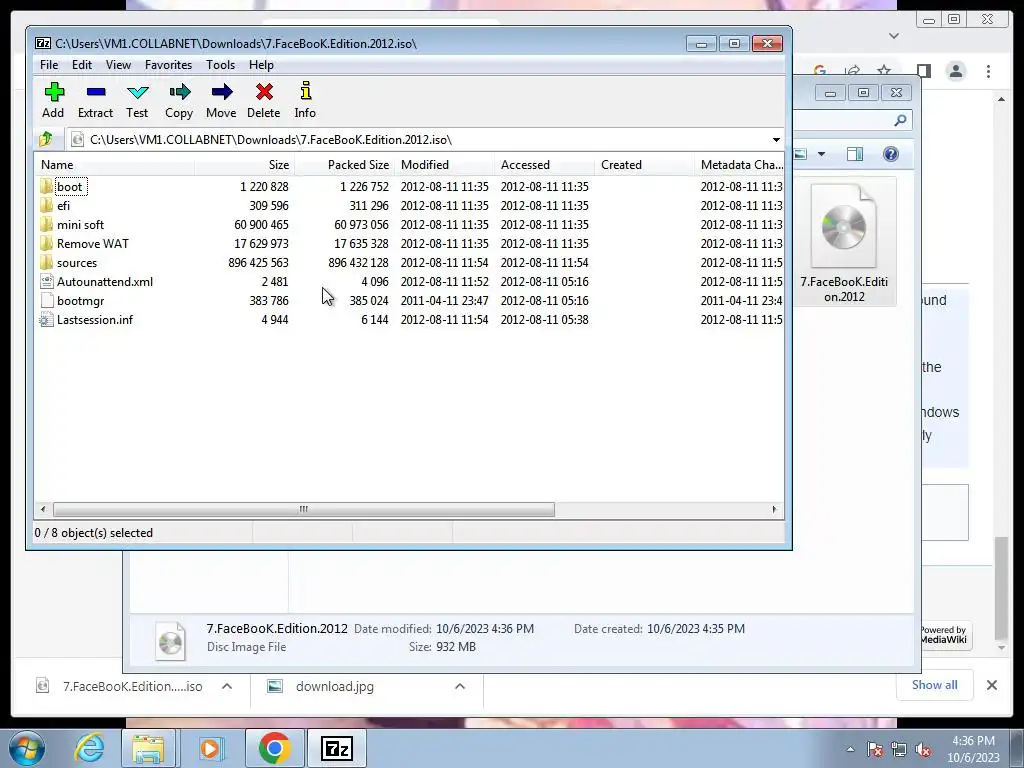Open Windows Explorer taskbar button

(148, 748)
